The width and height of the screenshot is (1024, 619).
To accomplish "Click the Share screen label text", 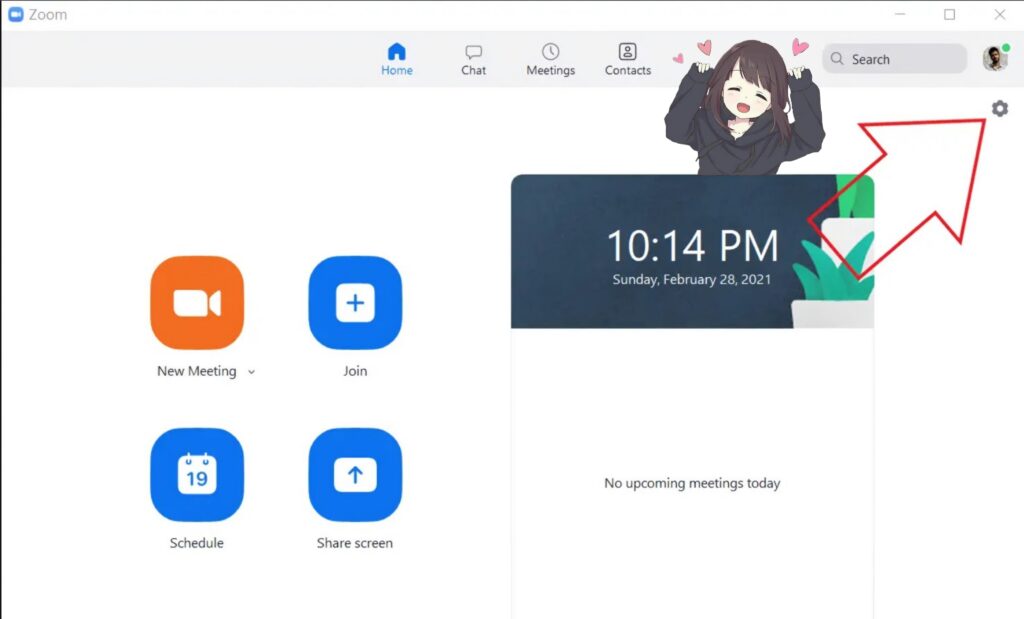I will [355, 543].
